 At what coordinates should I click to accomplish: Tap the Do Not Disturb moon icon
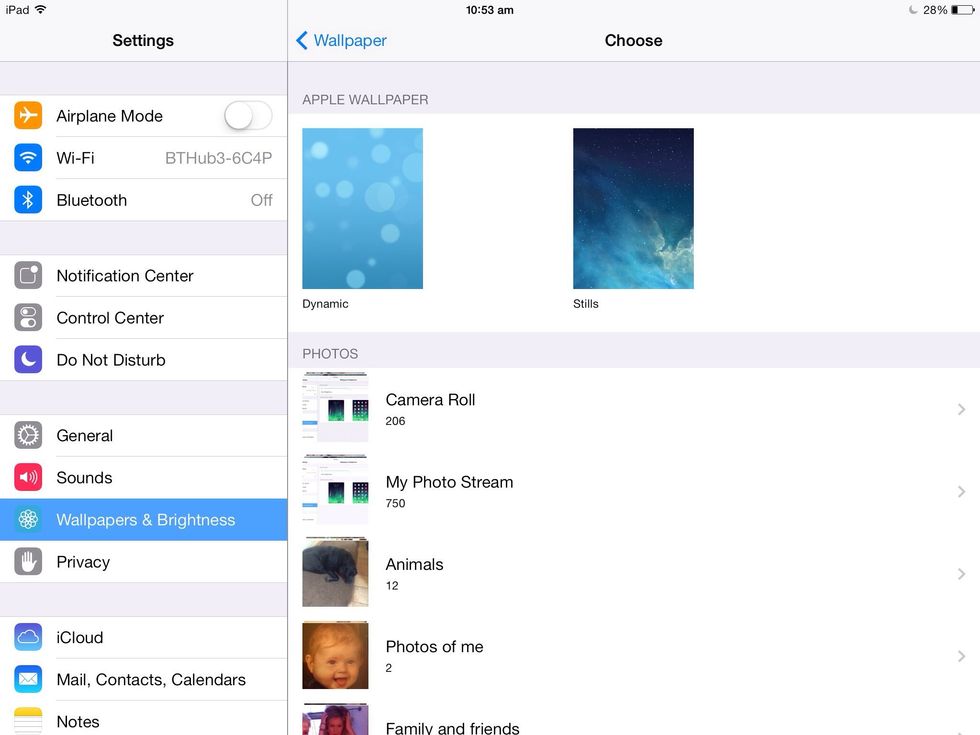[28, 360]
